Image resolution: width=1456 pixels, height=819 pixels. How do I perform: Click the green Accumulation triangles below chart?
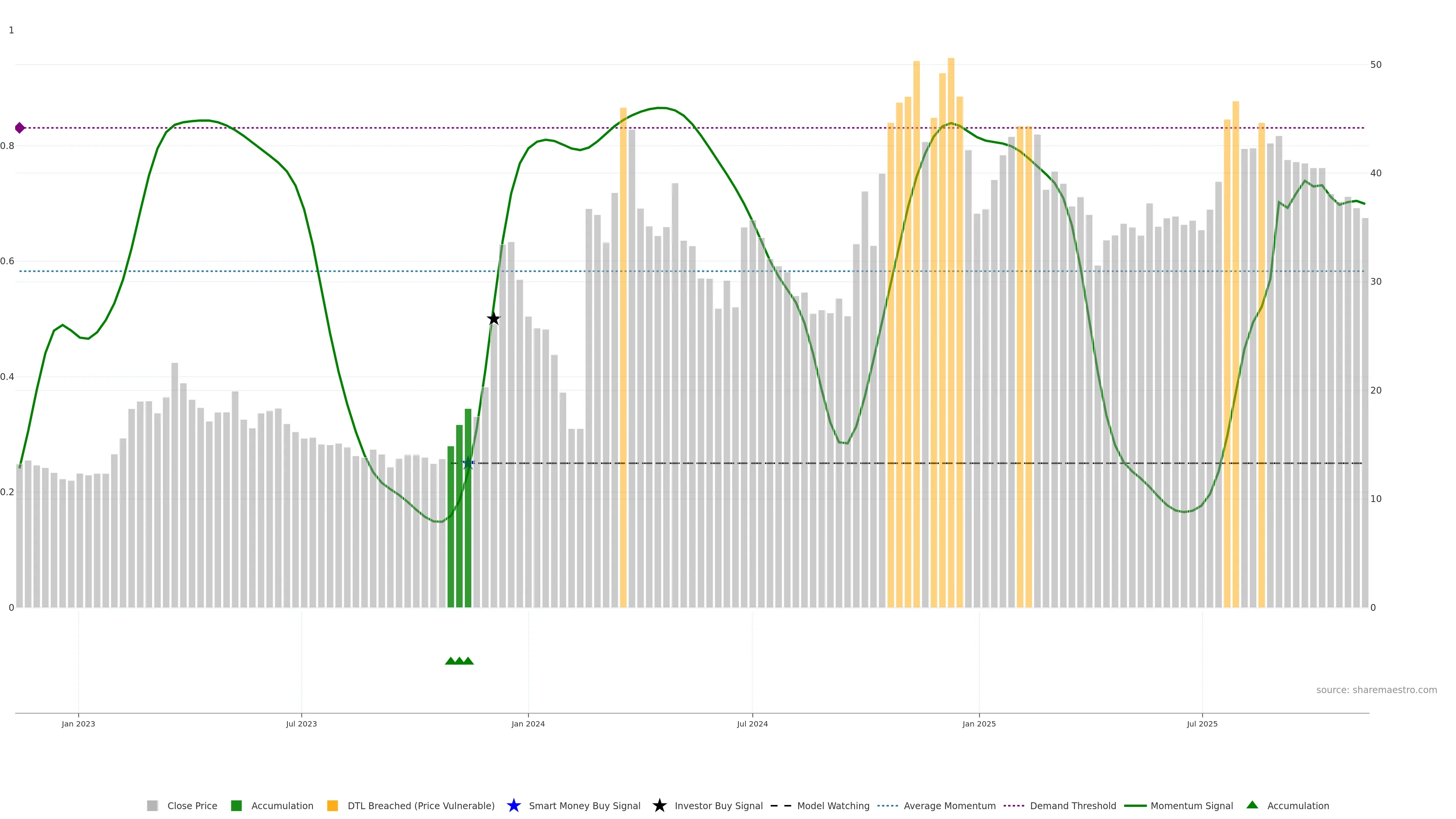click(459, 661)
